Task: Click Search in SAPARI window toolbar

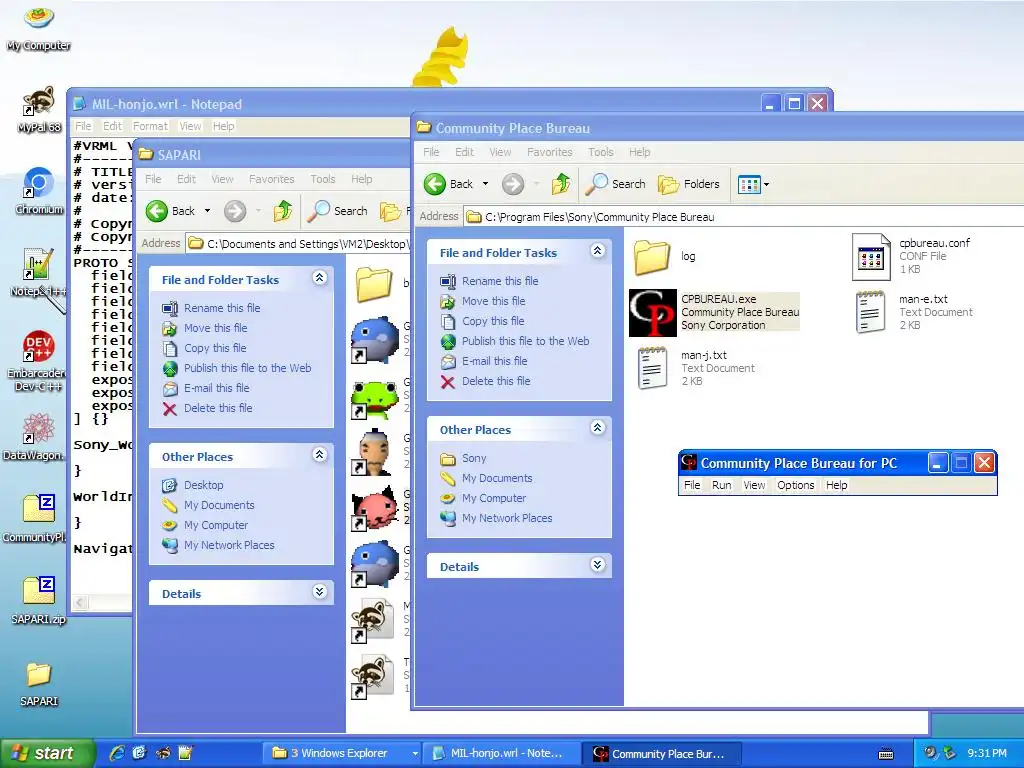Action: click(x=337, y=211)
